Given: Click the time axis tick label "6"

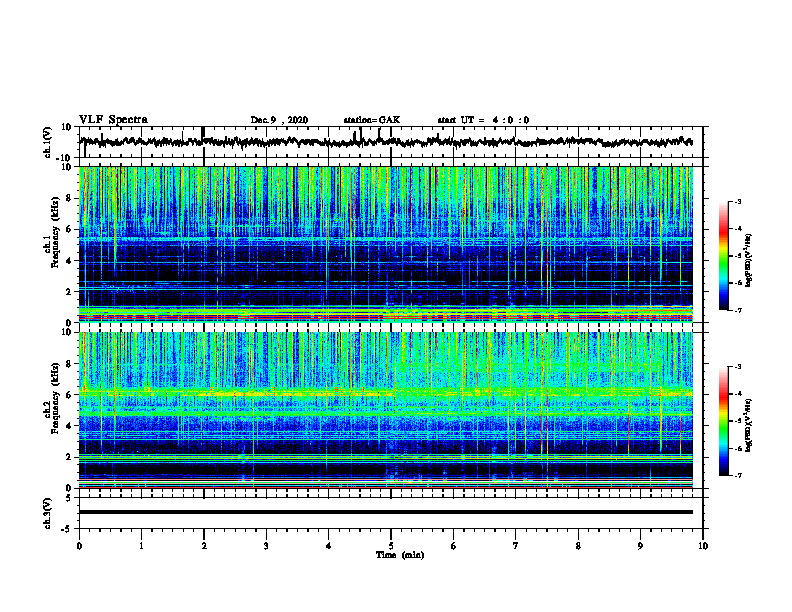Looking at the screenshot, I should click(x=454, y=546).
